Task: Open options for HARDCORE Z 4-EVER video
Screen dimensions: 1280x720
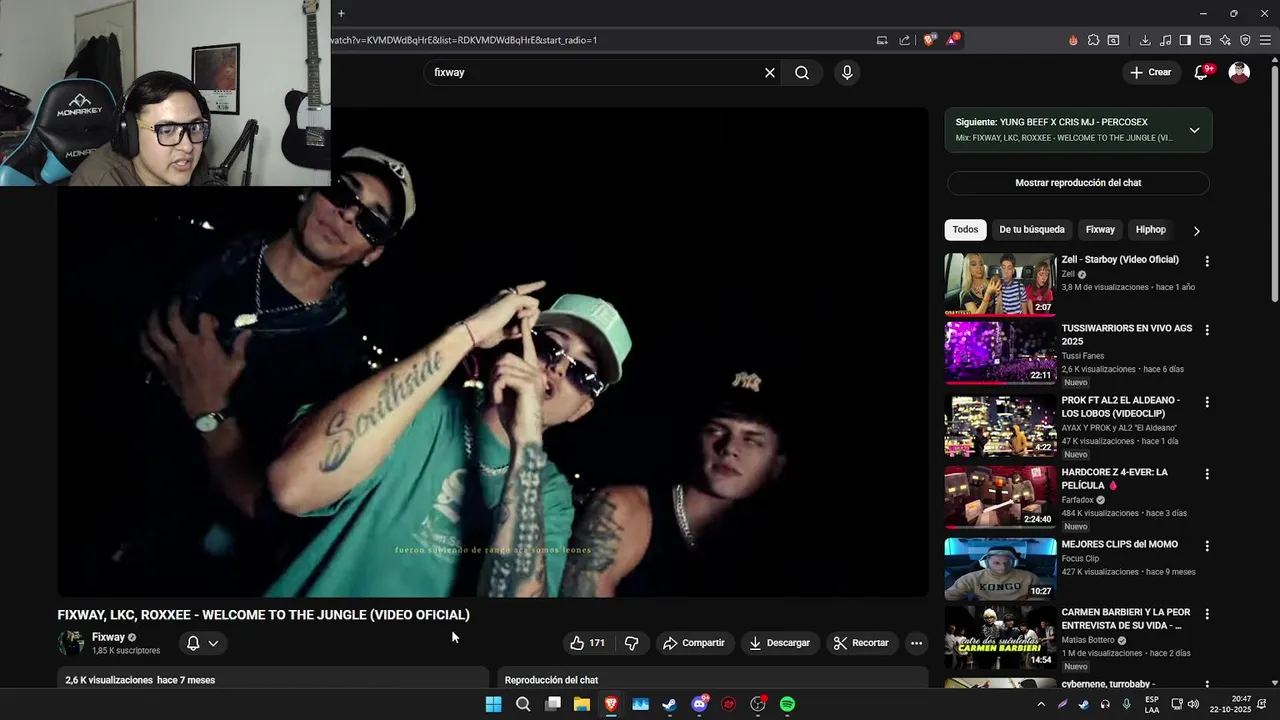Action: 1207,474
